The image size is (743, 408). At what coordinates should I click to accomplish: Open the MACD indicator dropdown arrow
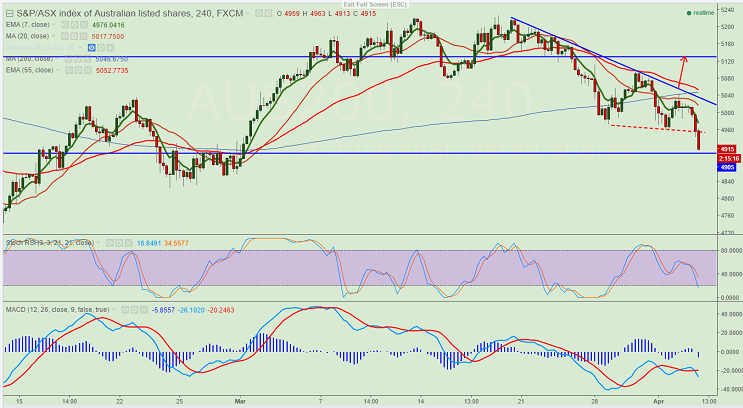[113, 310]
